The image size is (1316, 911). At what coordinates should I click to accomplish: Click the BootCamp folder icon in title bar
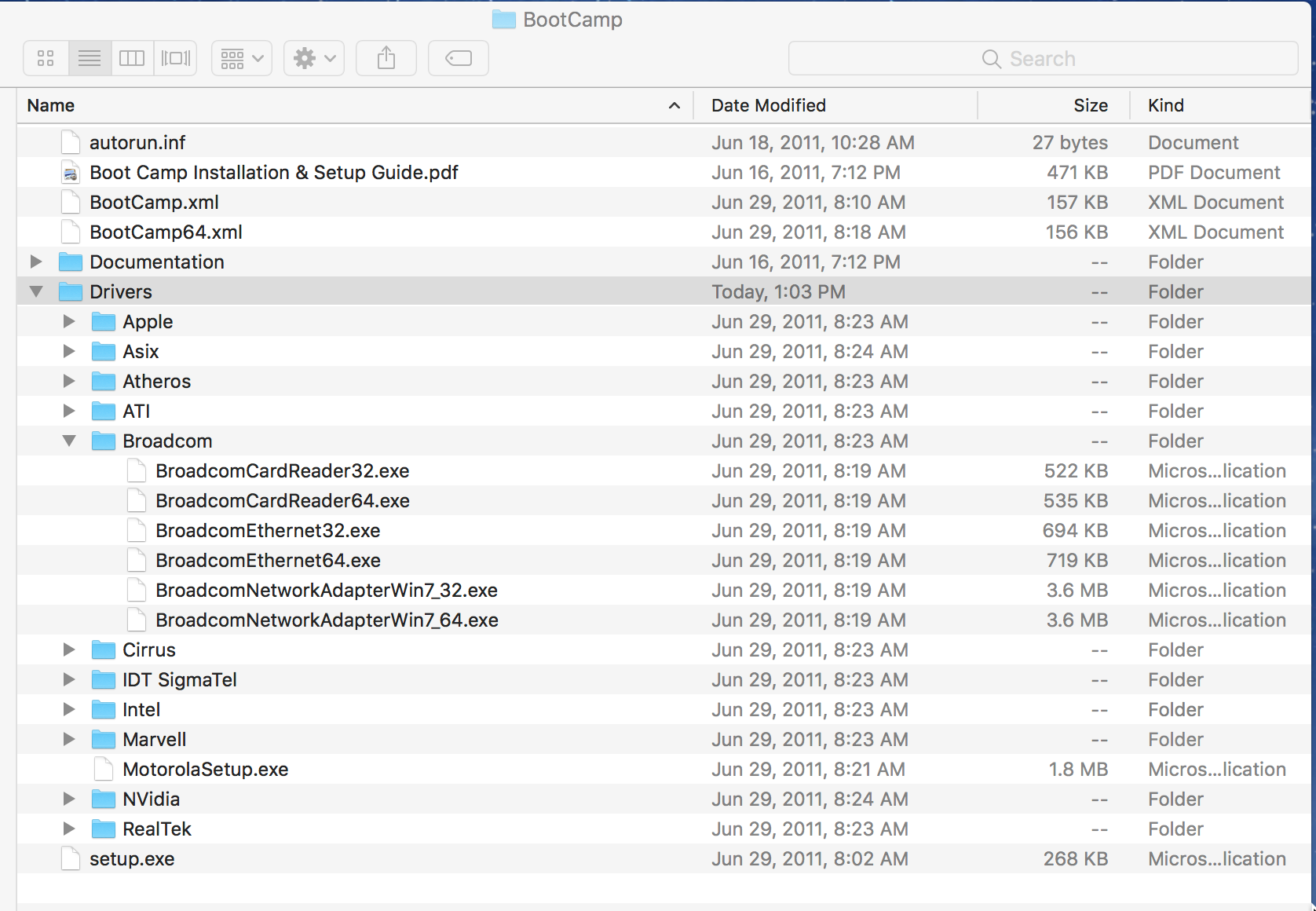pos(504,20)
